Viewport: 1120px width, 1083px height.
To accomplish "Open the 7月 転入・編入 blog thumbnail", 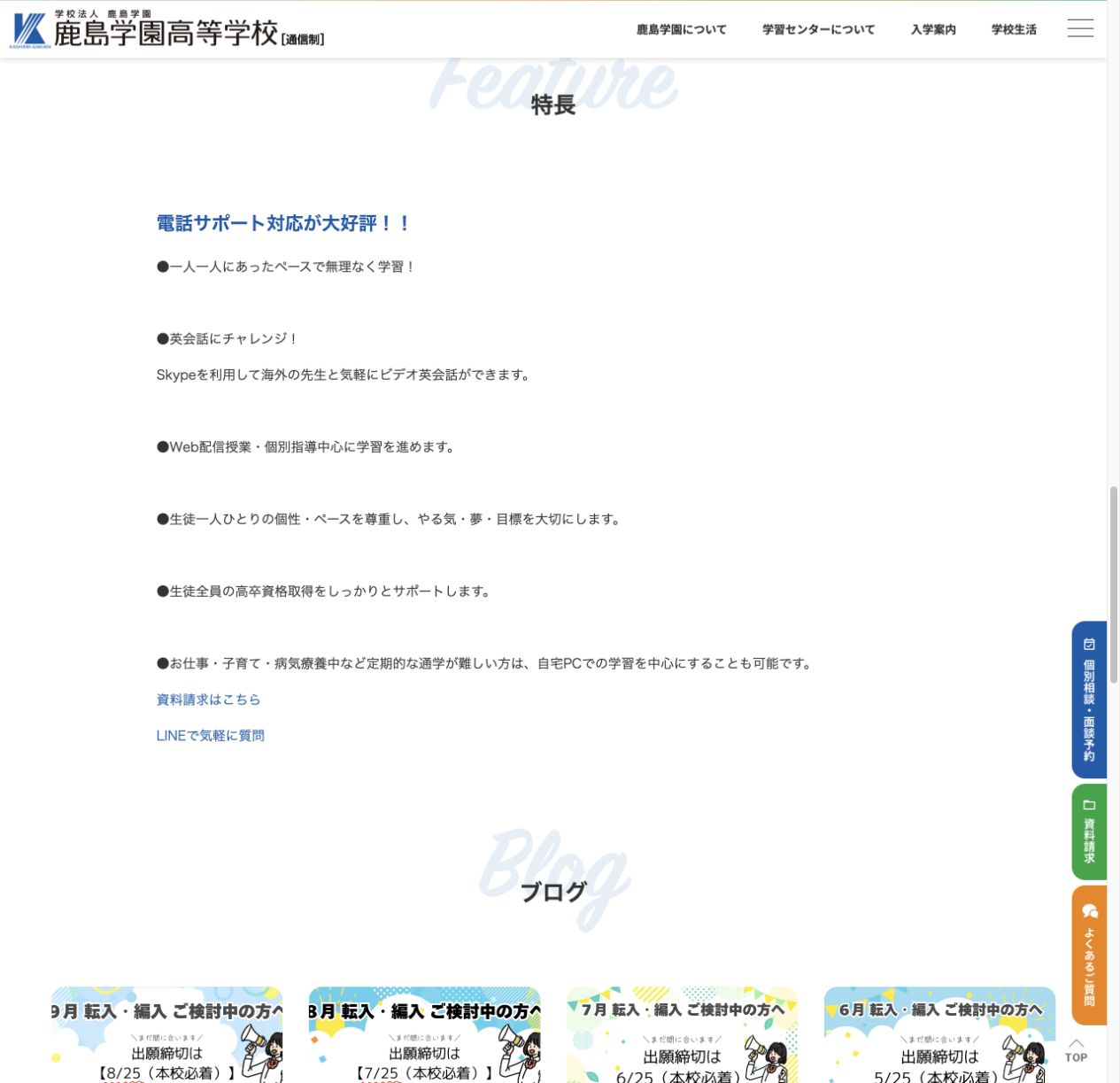I will tap(682, 1034).
